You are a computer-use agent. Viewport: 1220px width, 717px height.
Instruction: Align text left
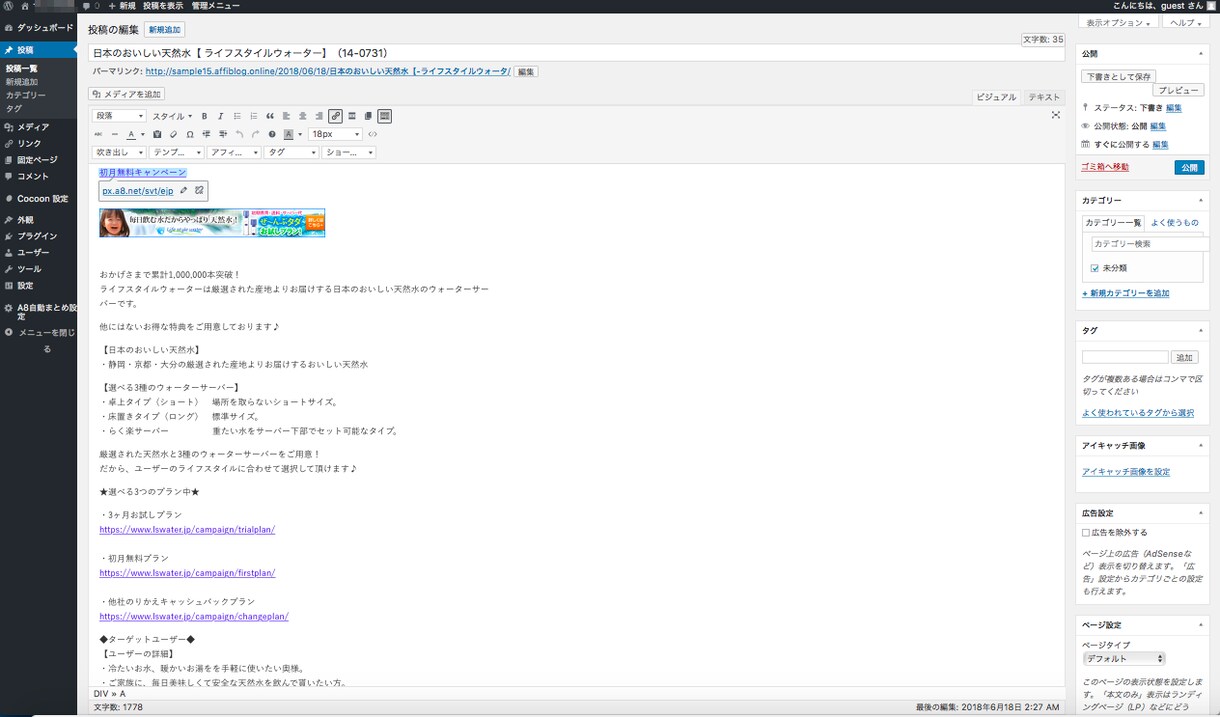coord(286,116)
